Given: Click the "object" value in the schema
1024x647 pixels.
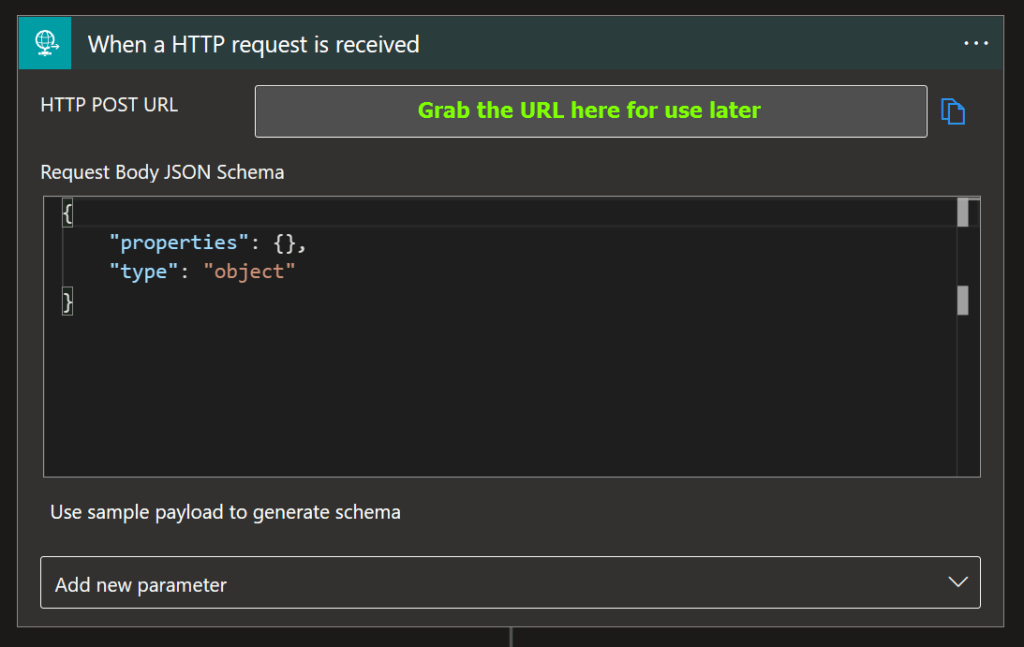Looking at the screenshot, I should point(249,271).
